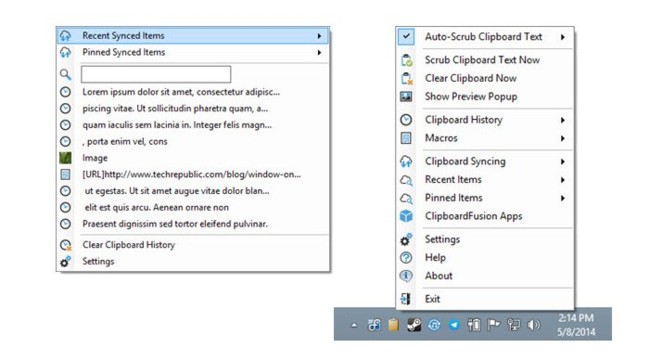Screen dimensions: 650x361
Task: Click gear icon beside Settings in tray menu
Action: 406,239
